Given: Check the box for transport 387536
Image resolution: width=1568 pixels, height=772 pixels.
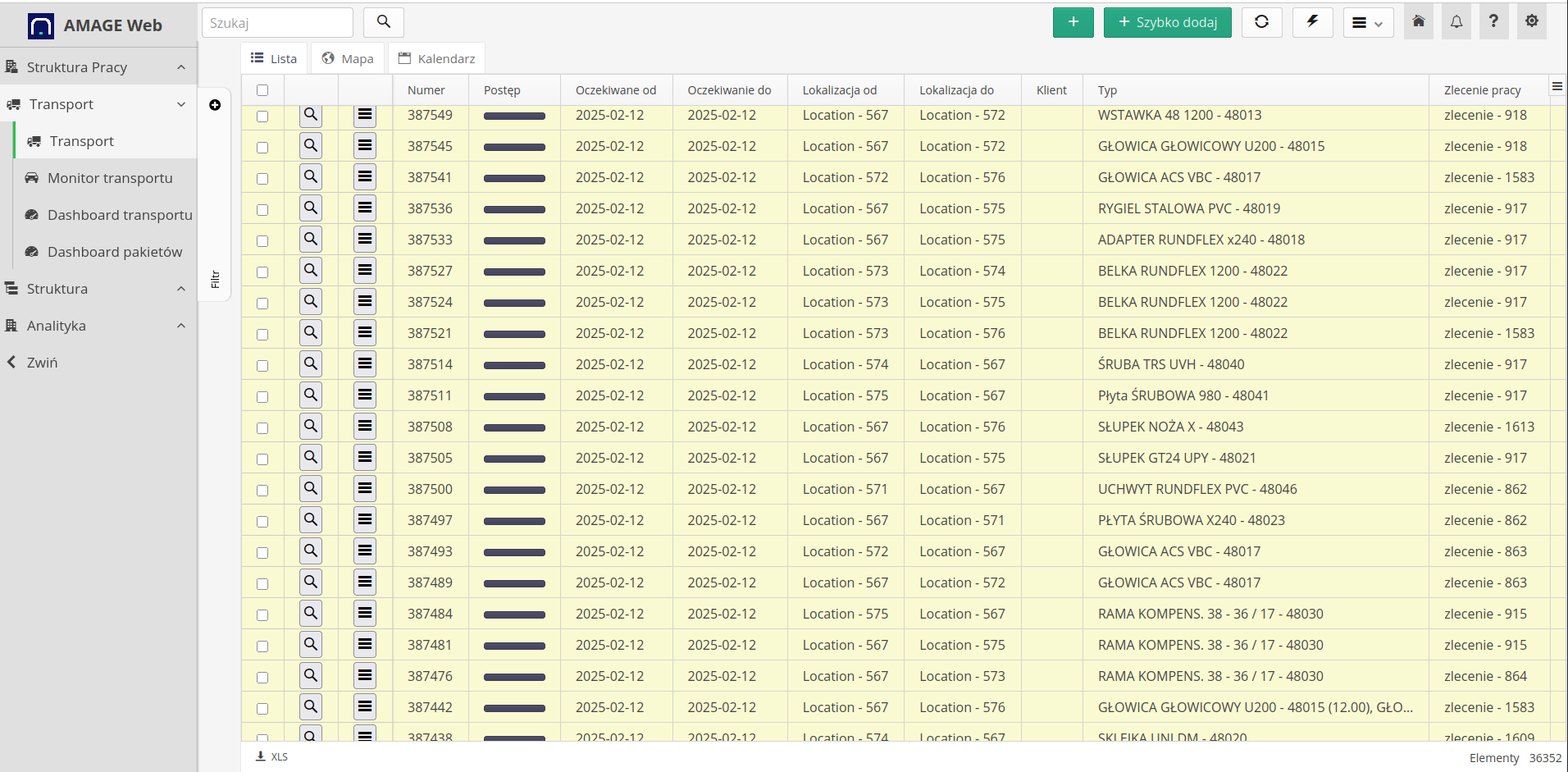Looking at the screenshot, I should [262, 209].
